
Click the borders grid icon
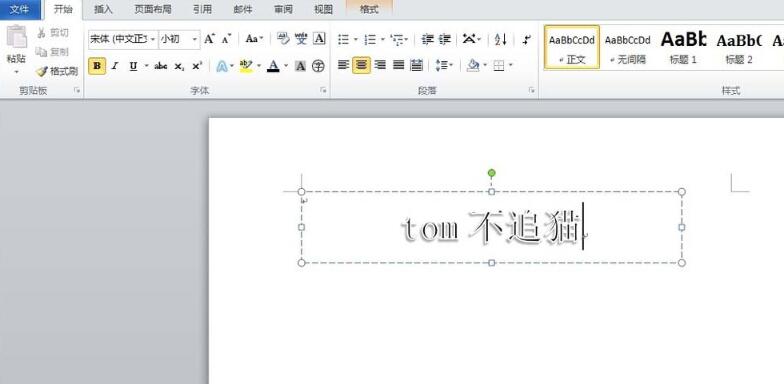click(498, 66)
